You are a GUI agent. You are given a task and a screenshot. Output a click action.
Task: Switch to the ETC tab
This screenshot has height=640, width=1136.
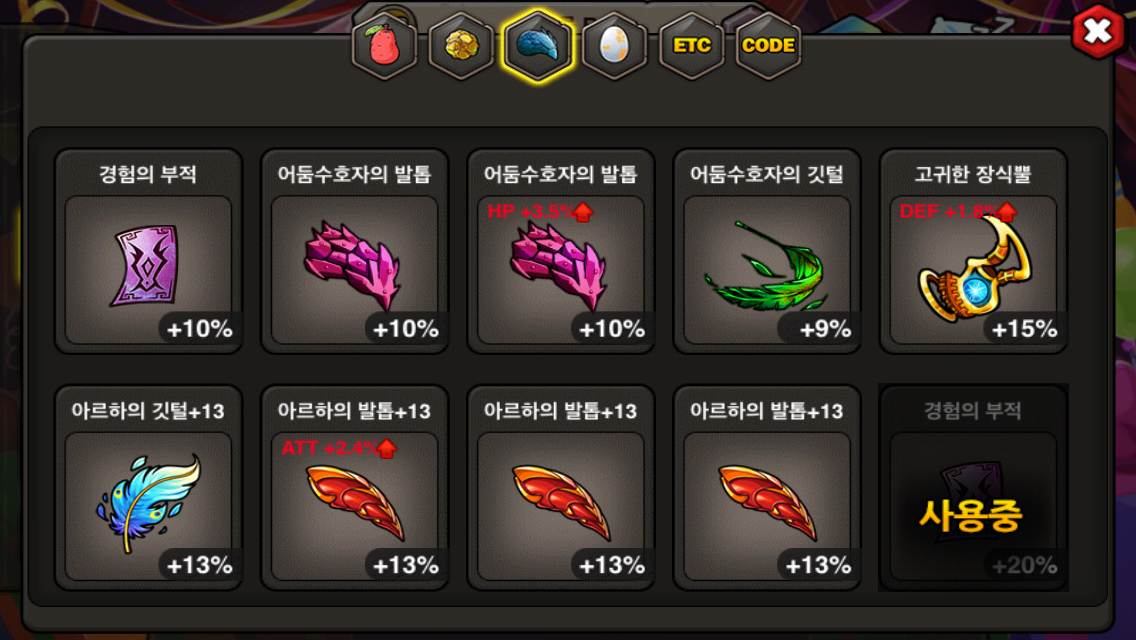691,46
